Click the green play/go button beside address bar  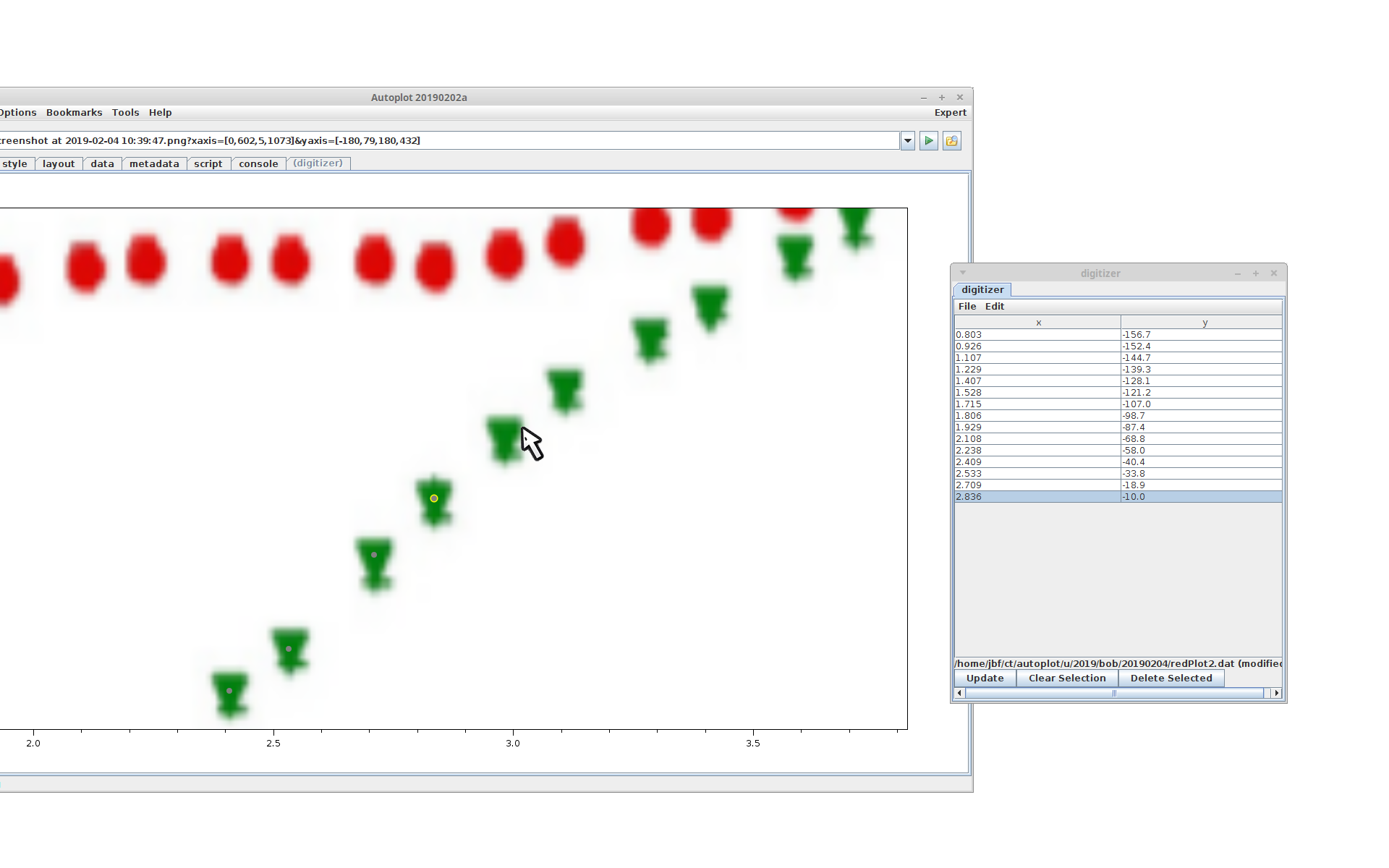tap(929, 141)
